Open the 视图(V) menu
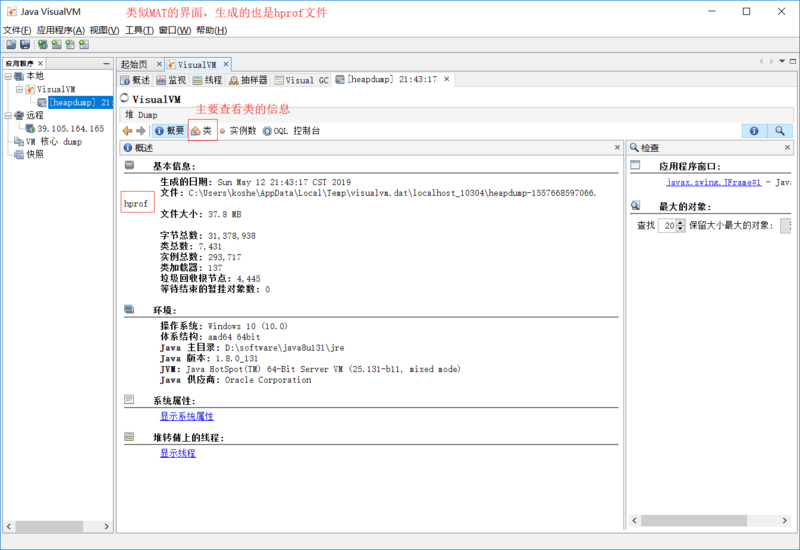Viewport: 800px width, 550px height. pos(104,30)
